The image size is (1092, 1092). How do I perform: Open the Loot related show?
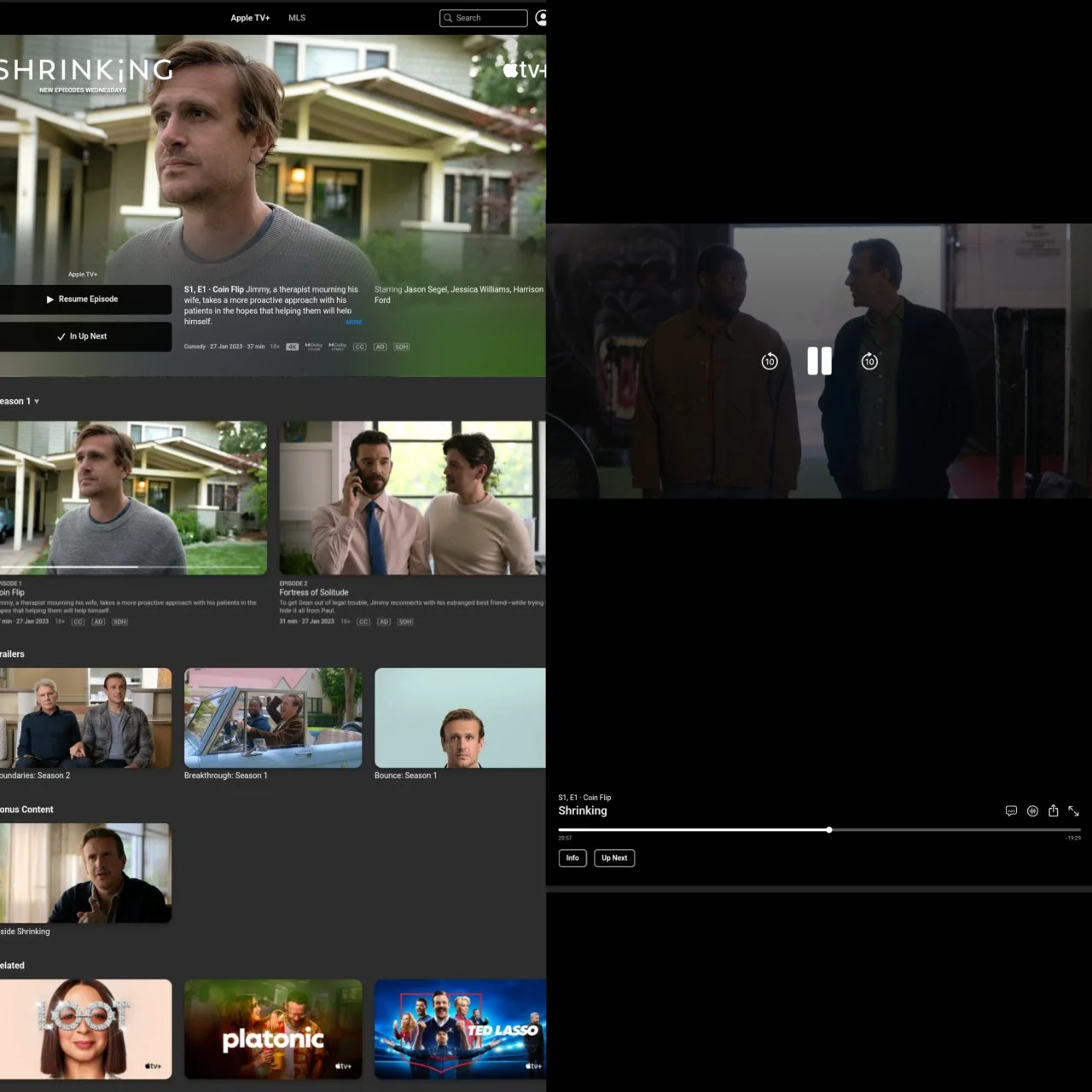[85, 1029]
